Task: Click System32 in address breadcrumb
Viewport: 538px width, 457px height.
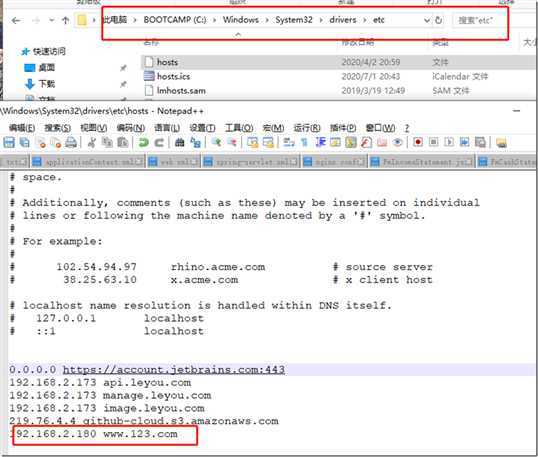Action: pyautogui.click(x=294, y=20)
